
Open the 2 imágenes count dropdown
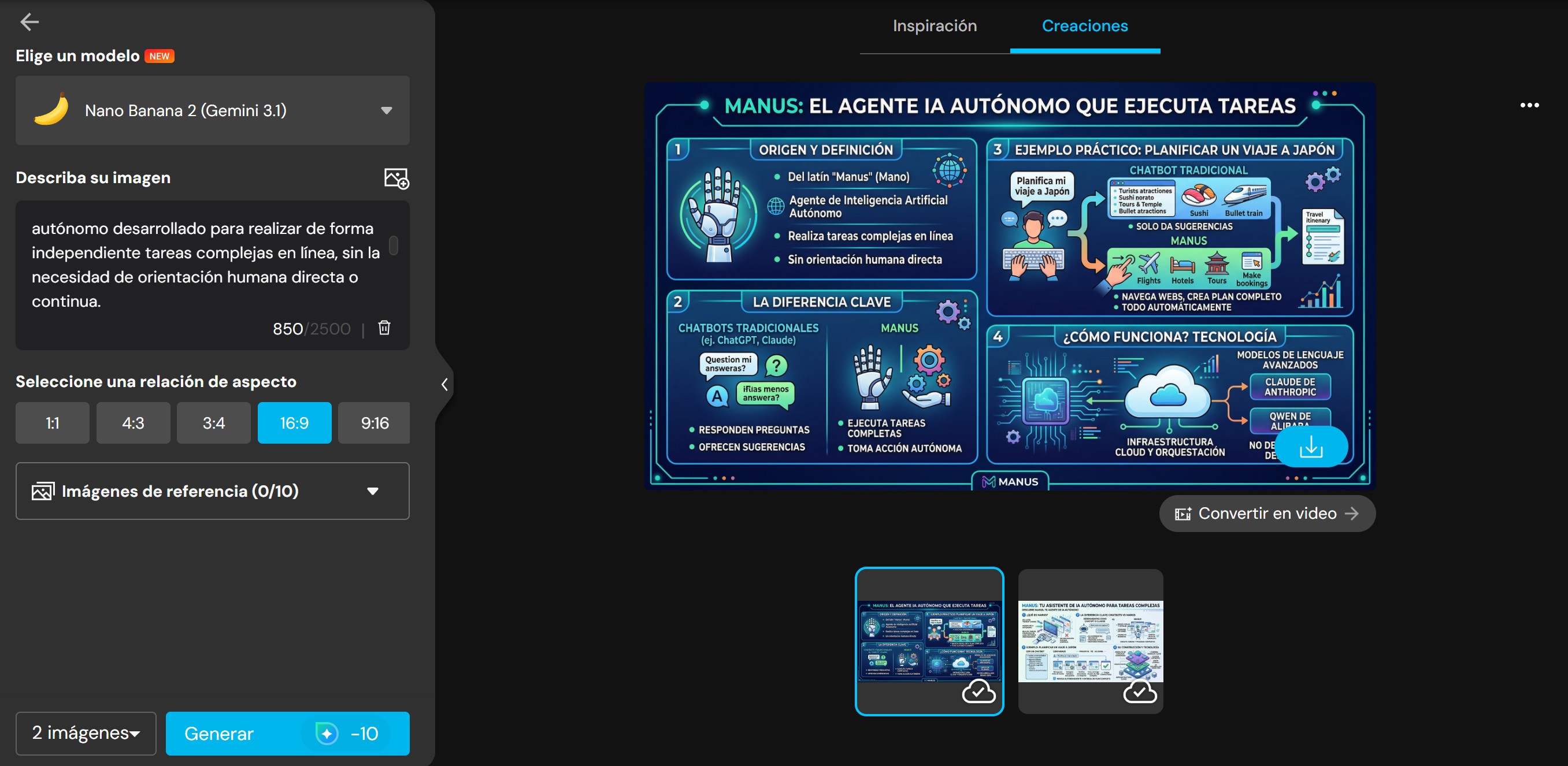point(86,733)
